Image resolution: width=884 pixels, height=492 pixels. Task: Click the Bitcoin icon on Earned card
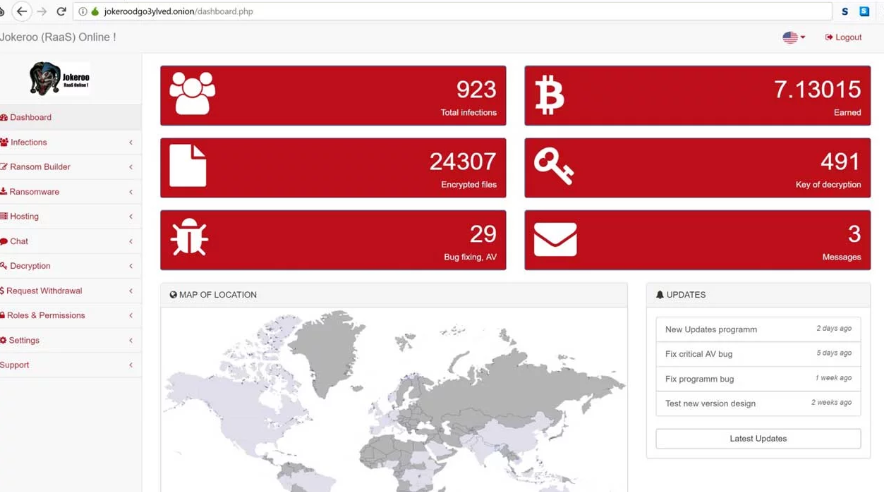click(x=549, y=94)
